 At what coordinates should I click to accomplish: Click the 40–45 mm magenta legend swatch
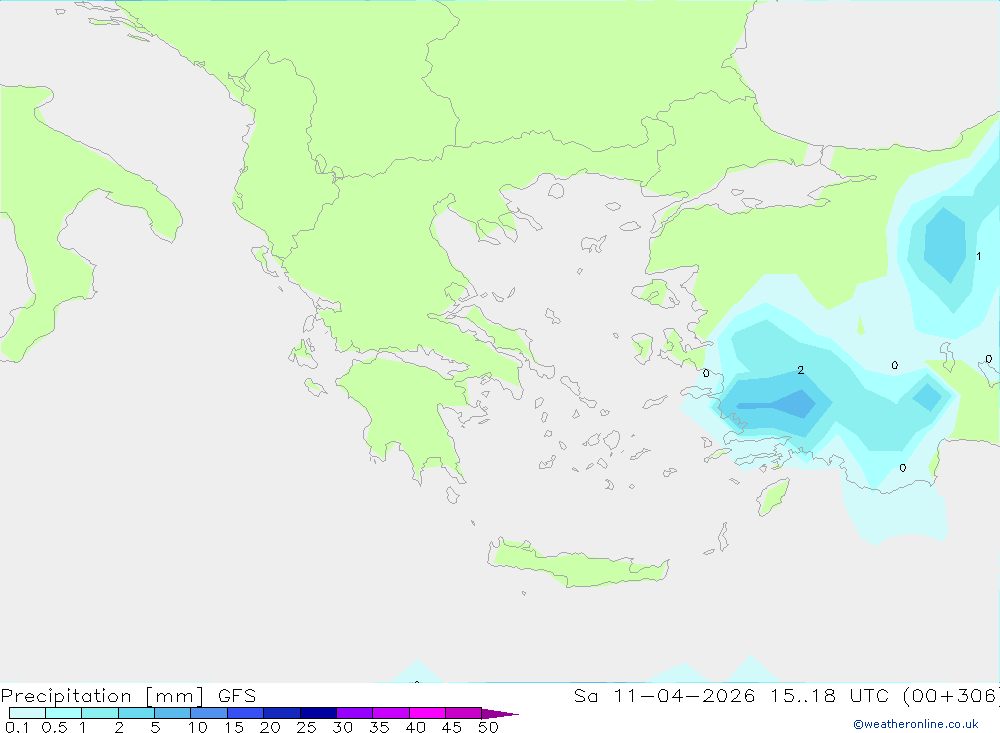427,713
